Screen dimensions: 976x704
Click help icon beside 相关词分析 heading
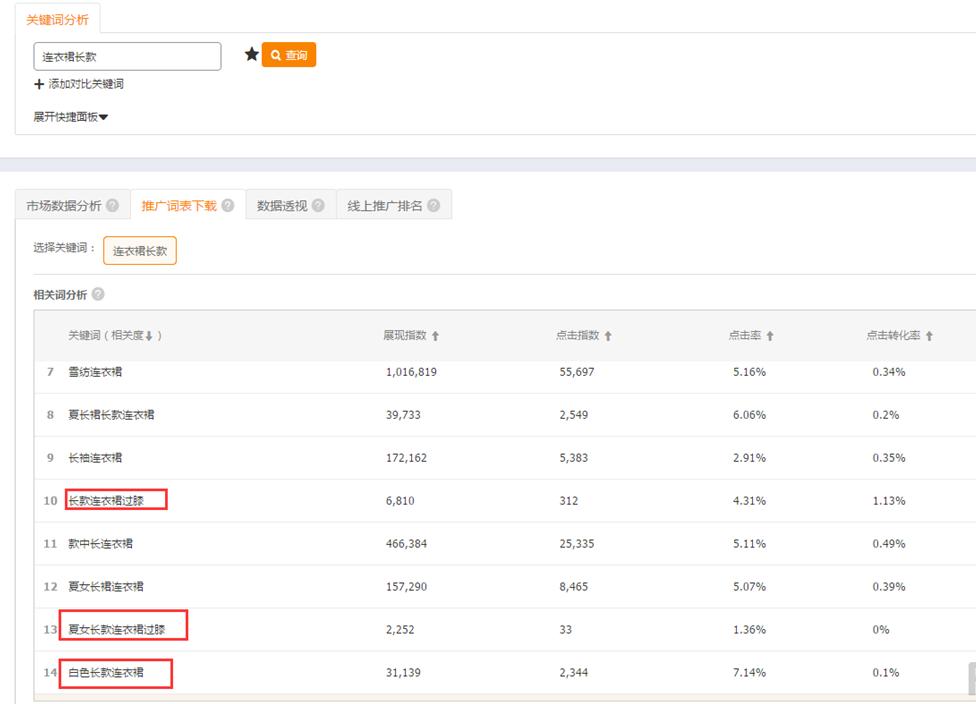98,295
